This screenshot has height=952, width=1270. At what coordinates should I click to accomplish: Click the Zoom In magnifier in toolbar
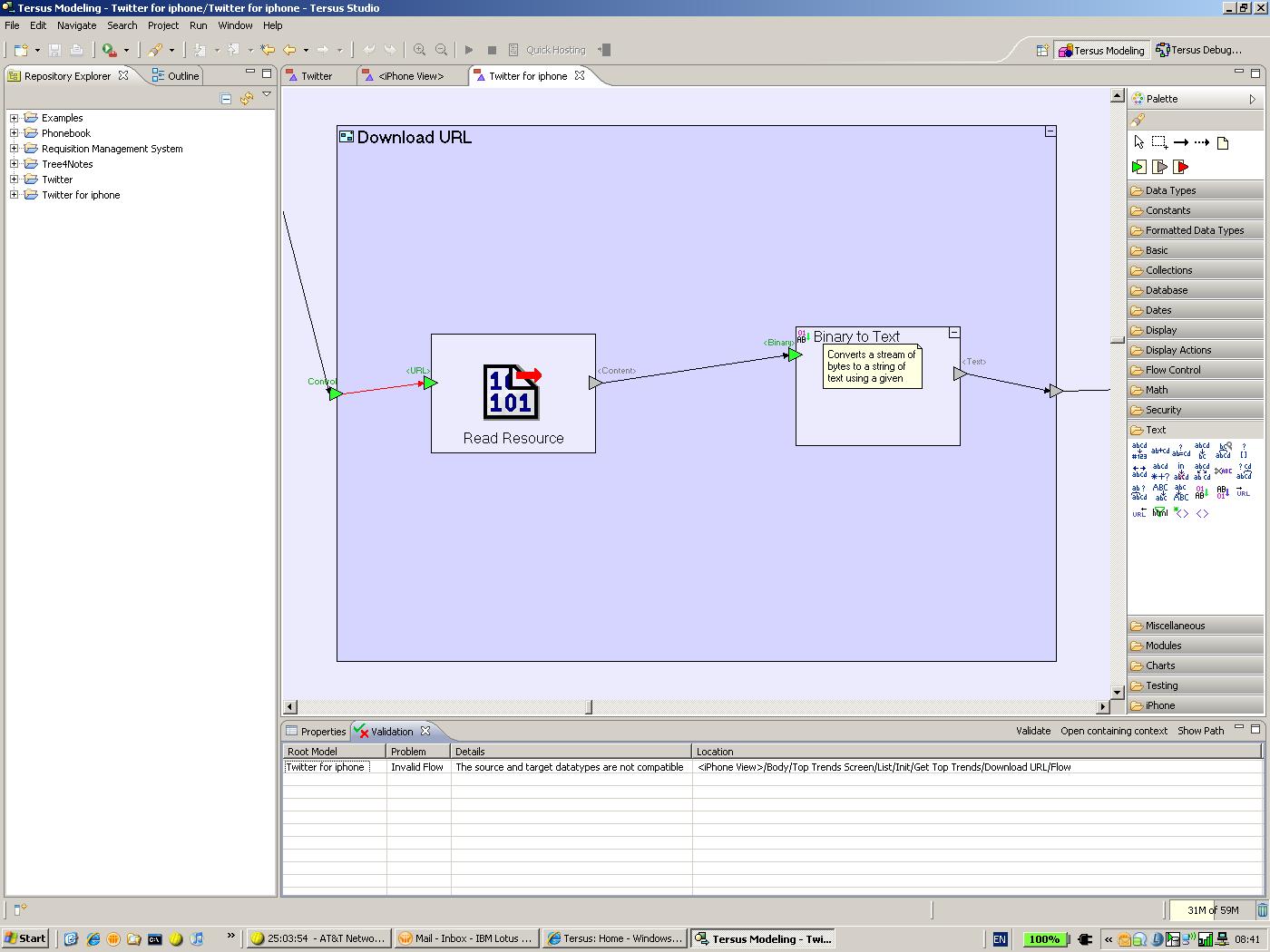[419, 50]
